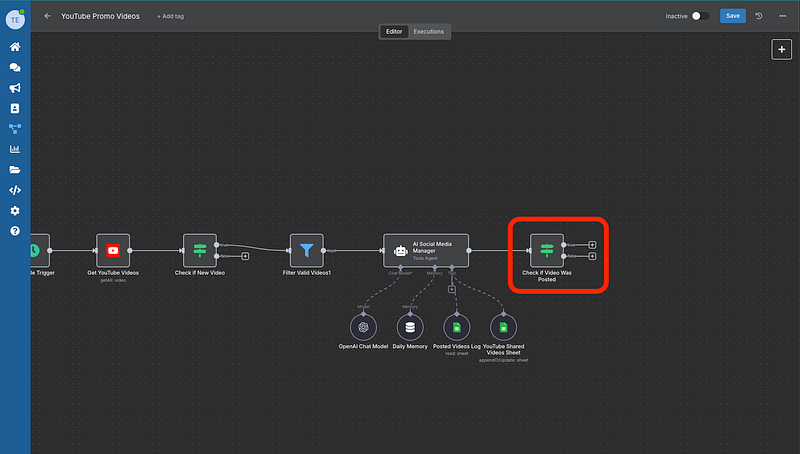Screen dimensions: 800x454
Task: Select the Check if Video Was Posted node
Action: pos(546,251)
